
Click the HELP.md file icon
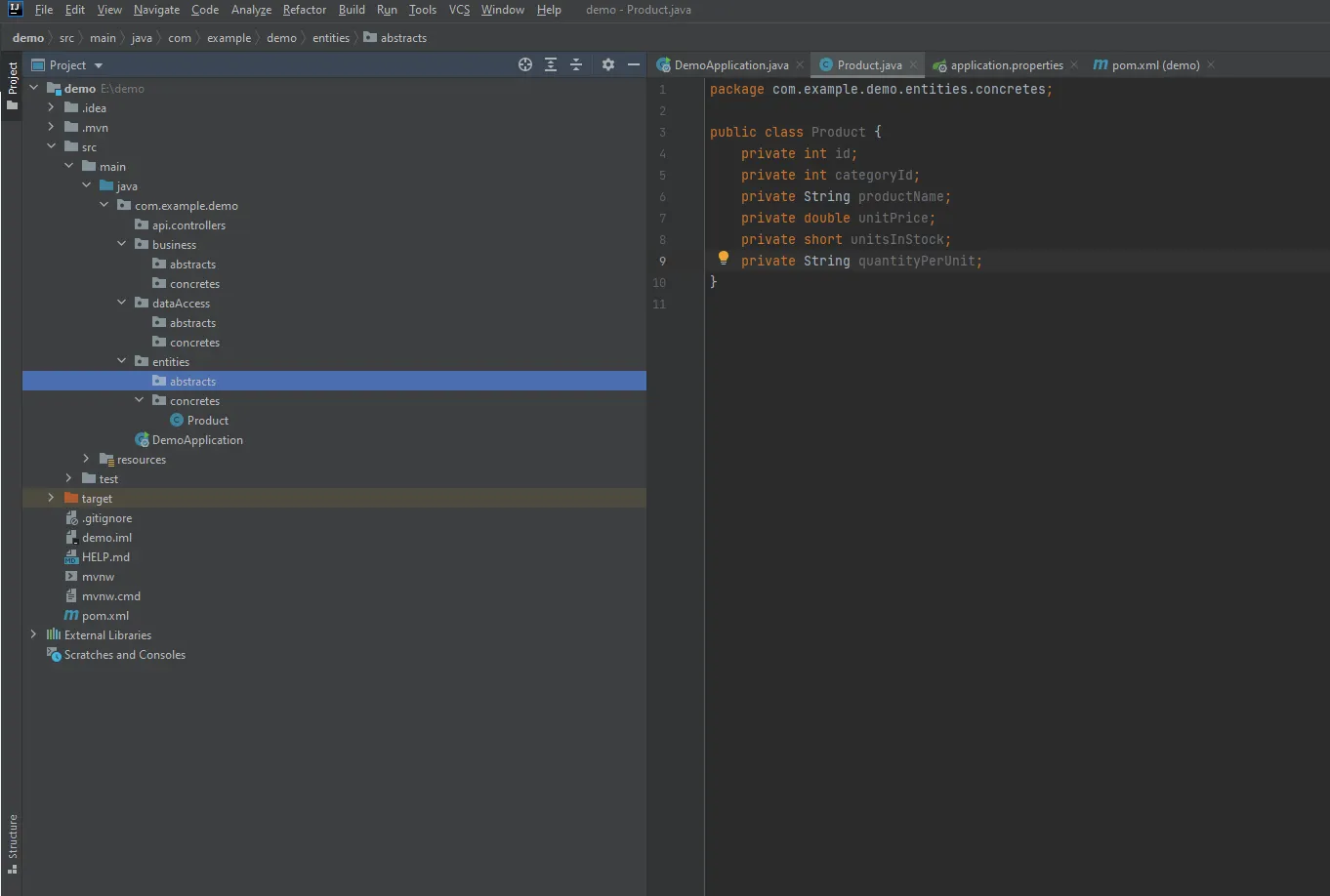click(x=71, y=556)
